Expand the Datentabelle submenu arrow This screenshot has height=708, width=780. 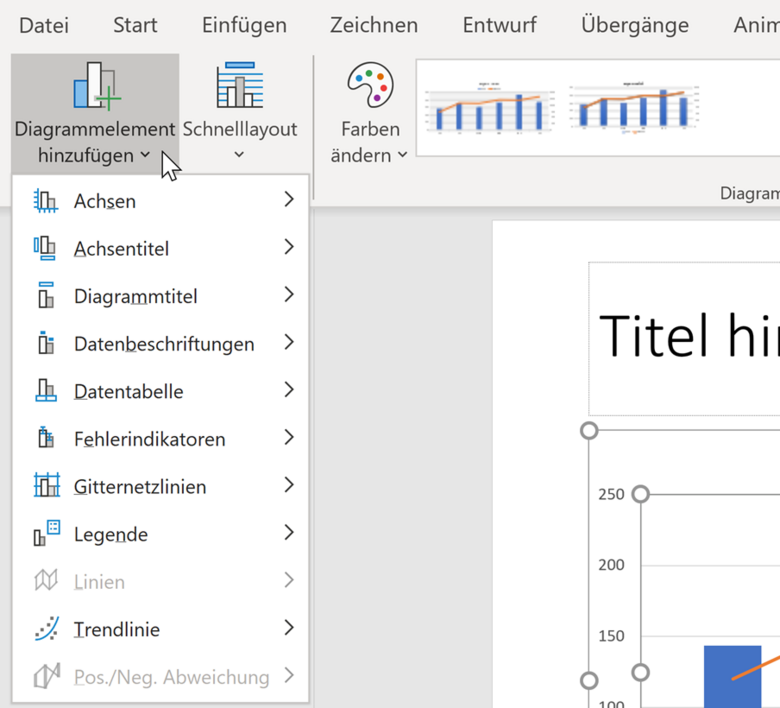[x=289, y=390]
